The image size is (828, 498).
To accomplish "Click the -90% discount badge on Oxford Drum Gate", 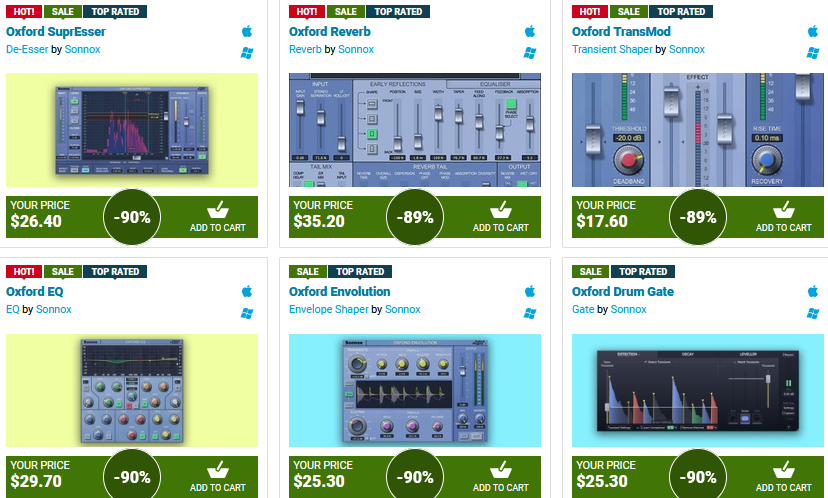I will coord(698,475).
